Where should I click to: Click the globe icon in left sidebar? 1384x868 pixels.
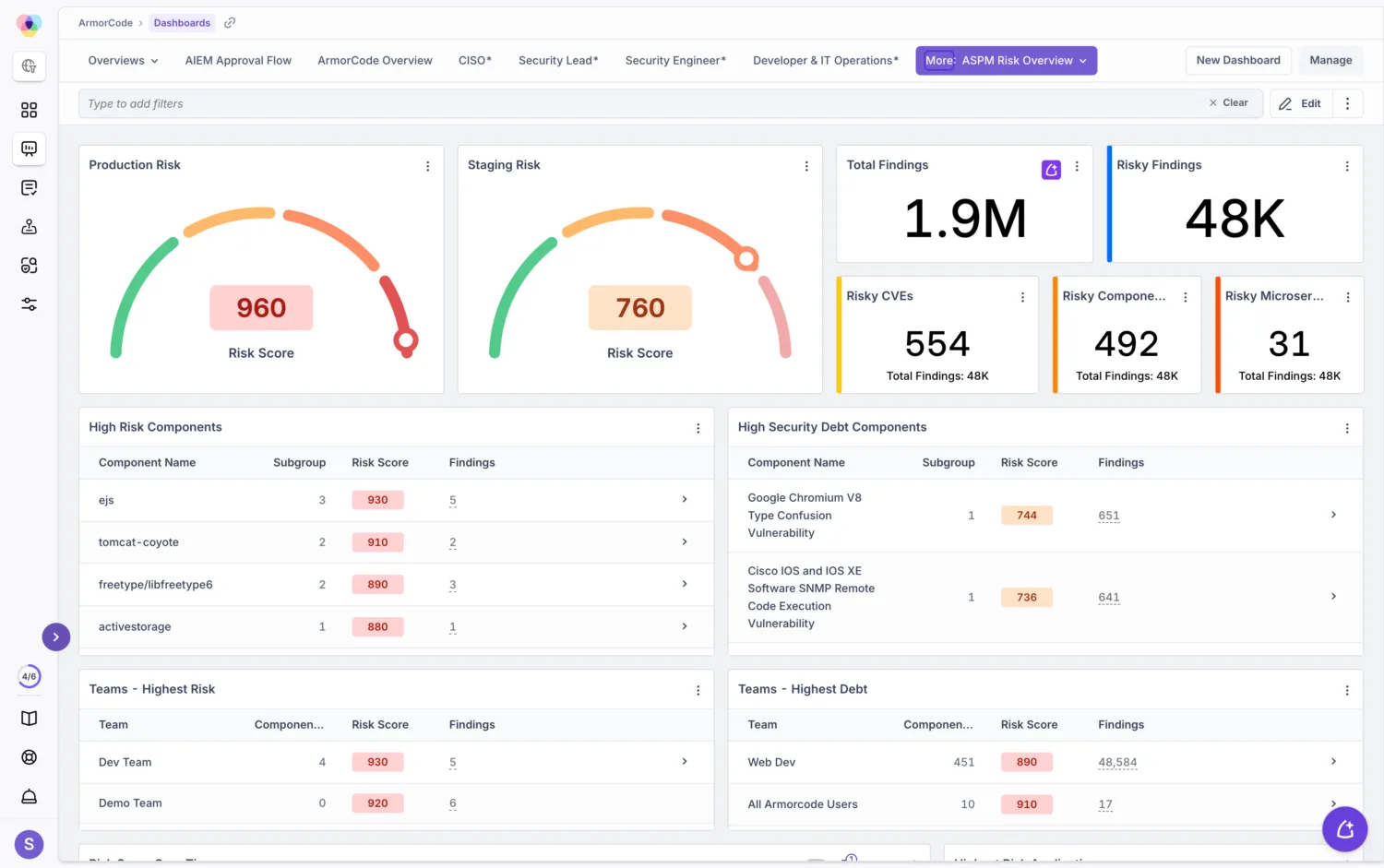pyautogui.click(x=29, y=66)
